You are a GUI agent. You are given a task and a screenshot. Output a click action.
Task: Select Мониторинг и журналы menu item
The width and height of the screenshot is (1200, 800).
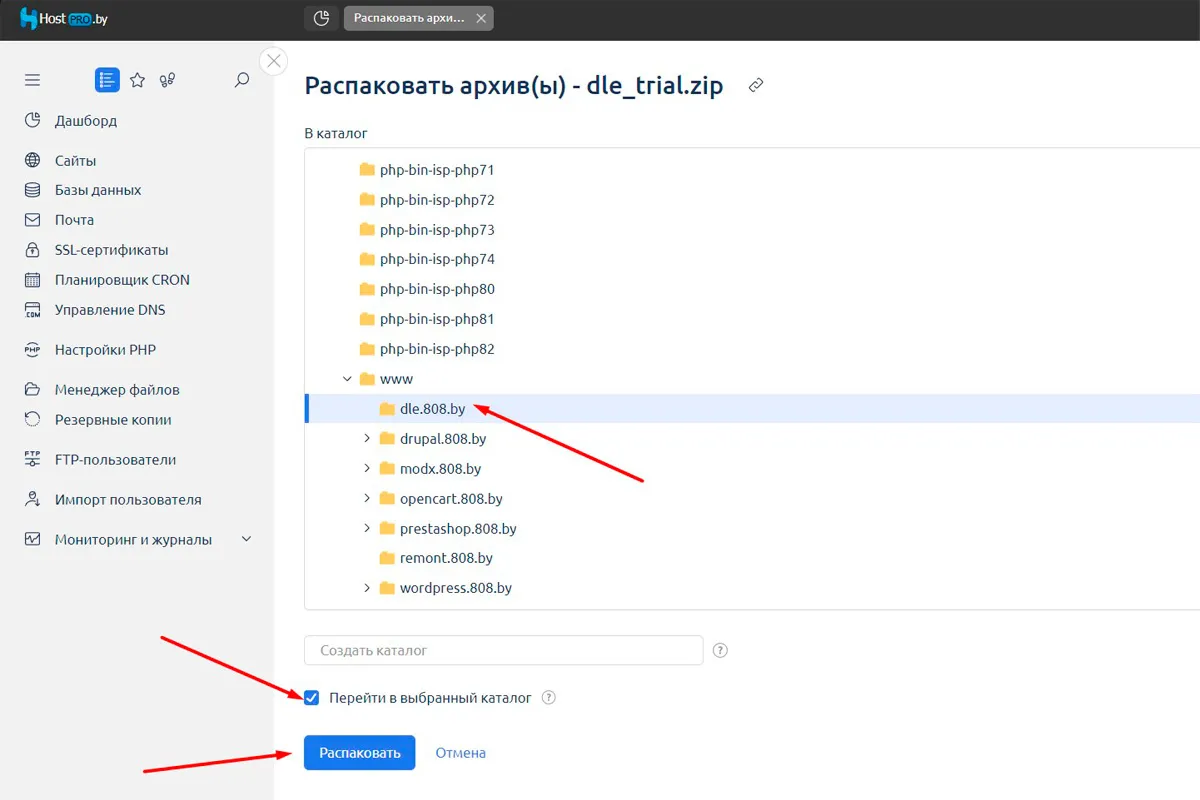133,540
